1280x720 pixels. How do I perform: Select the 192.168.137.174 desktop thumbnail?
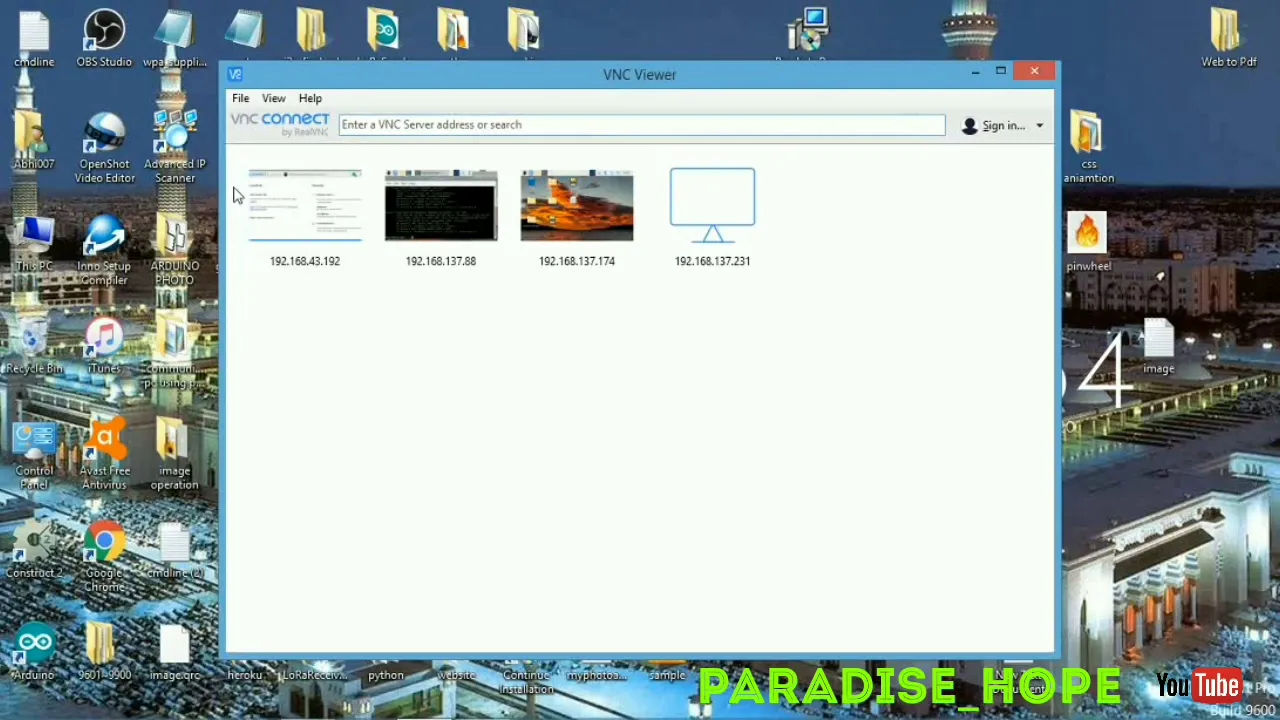tap(577, 206)
